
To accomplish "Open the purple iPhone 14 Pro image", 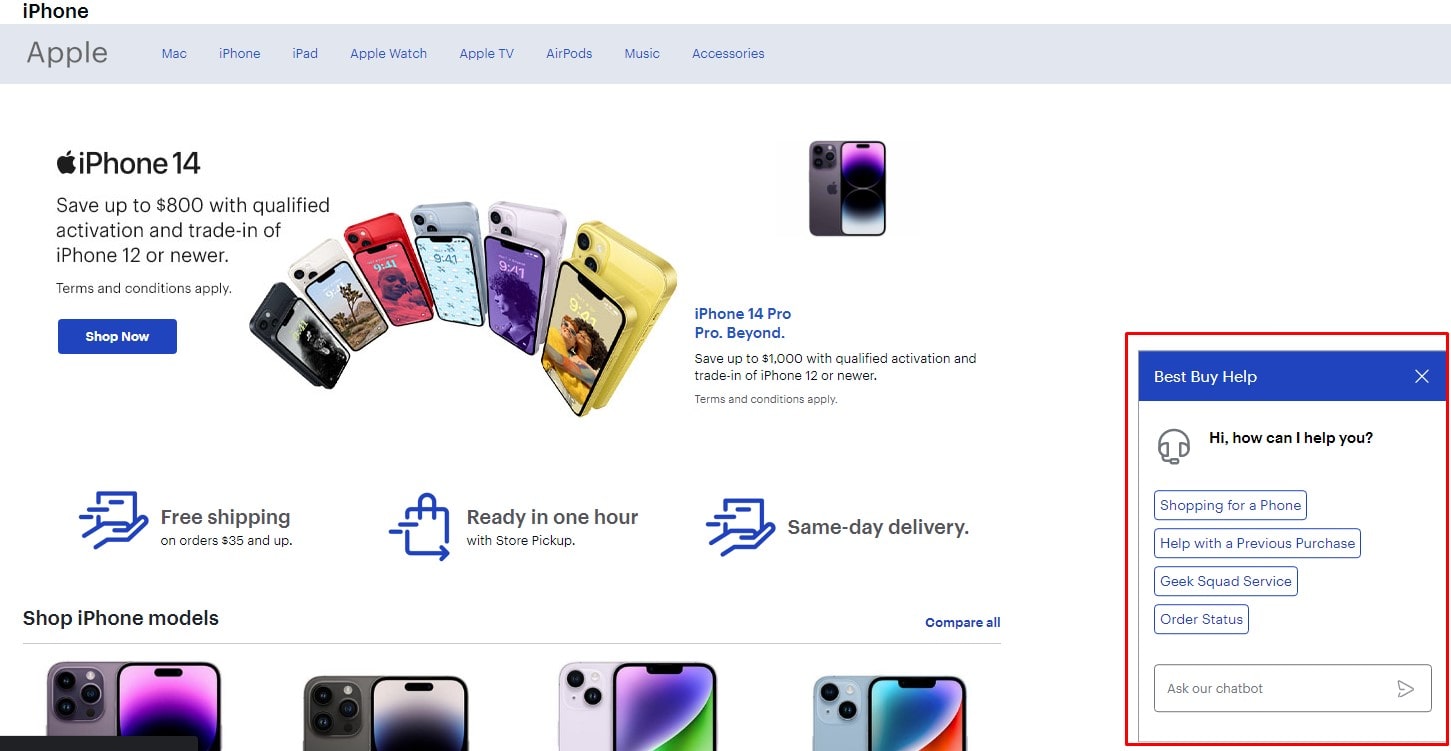I will click(847, 188).
